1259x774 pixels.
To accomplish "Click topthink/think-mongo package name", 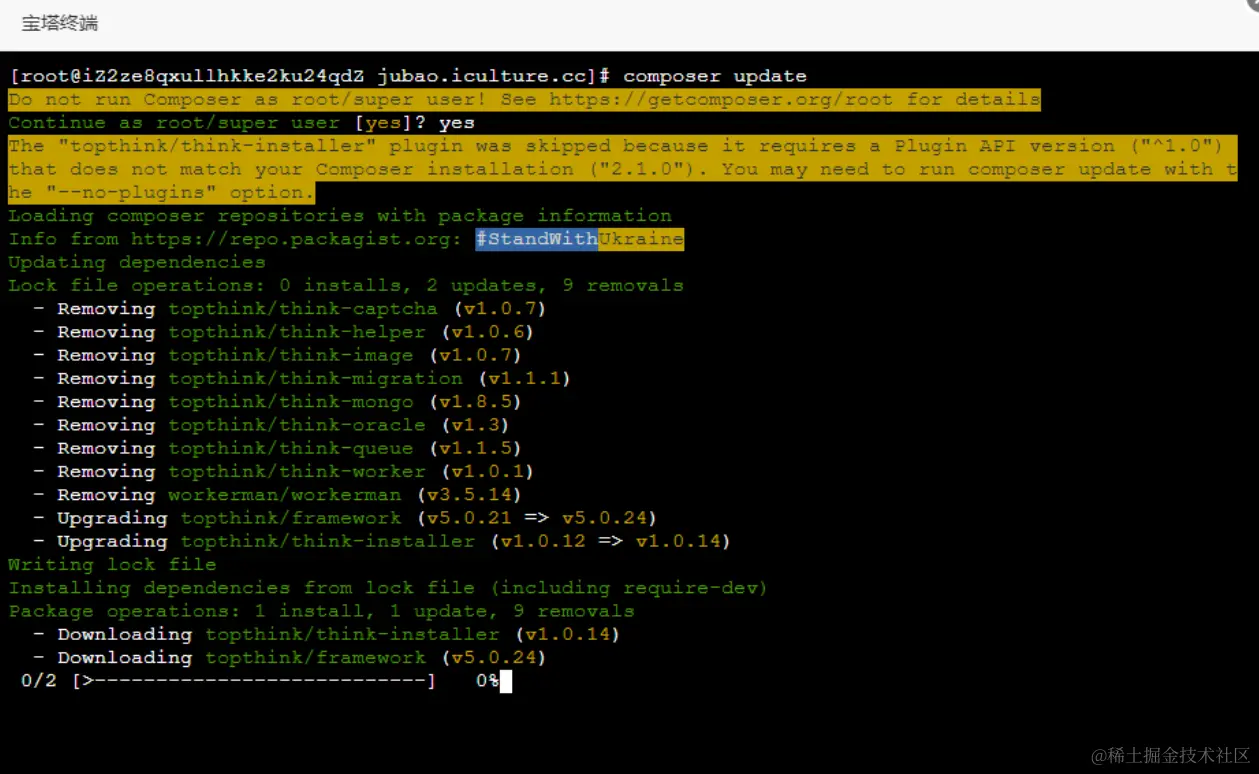I will coord(291,401).
